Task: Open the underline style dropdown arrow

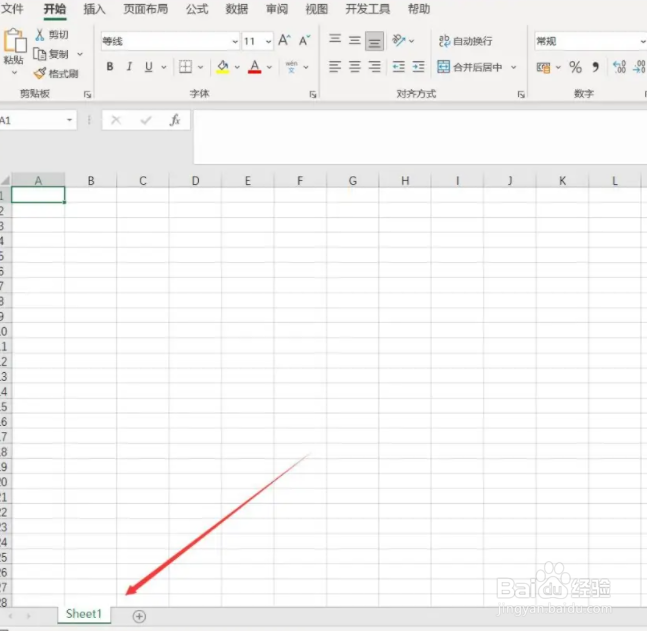Action: click(x=164, y=67)
